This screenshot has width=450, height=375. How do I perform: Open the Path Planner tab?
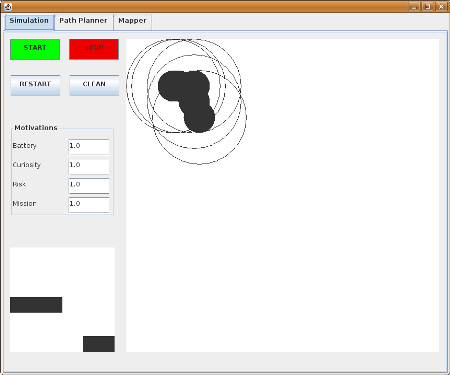click(x=83, y=22)
